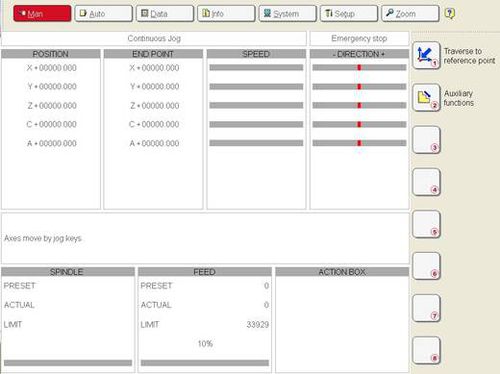Viewport: 500px width, 374px height.
Task: Click the X axis speed bar
Action: (x=256, y=68)
